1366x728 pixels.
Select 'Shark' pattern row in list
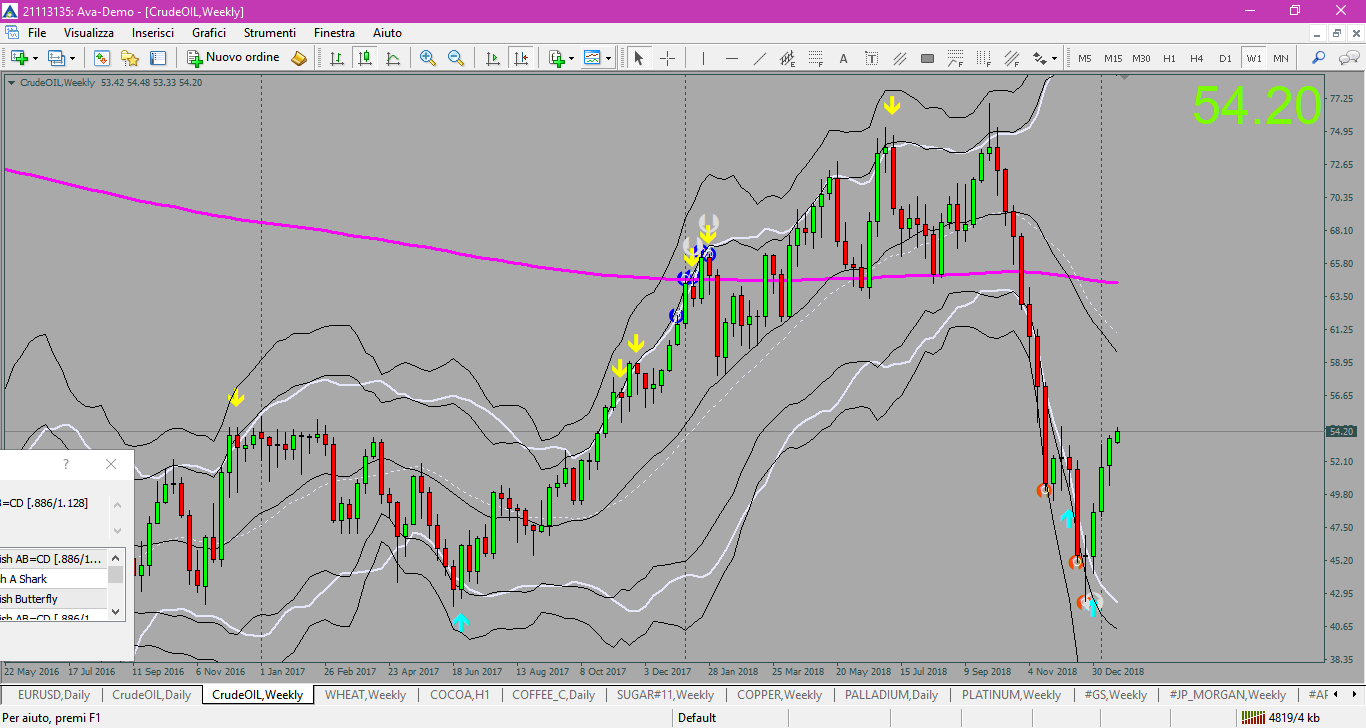coord(53,579)
